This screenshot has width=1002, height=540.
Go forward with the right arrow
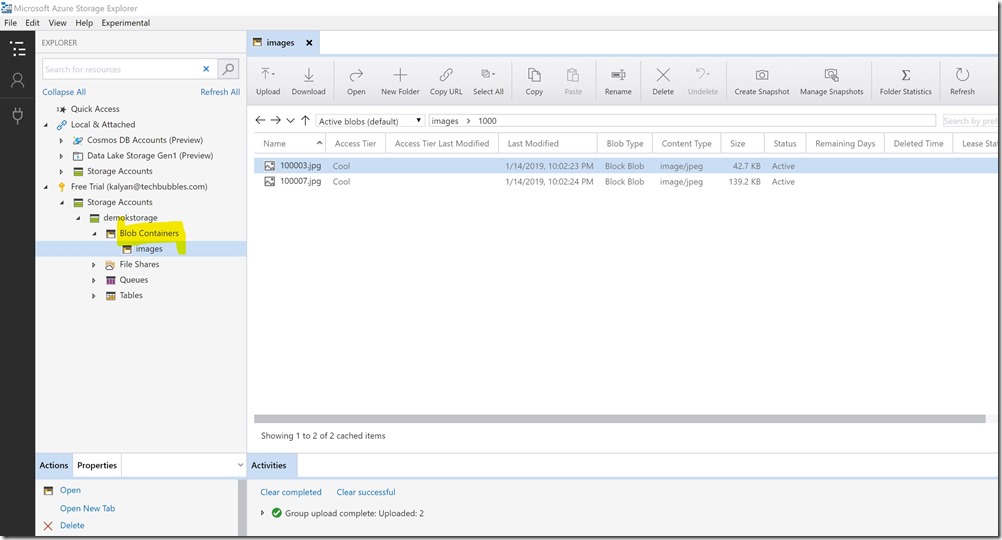point(275,120)
